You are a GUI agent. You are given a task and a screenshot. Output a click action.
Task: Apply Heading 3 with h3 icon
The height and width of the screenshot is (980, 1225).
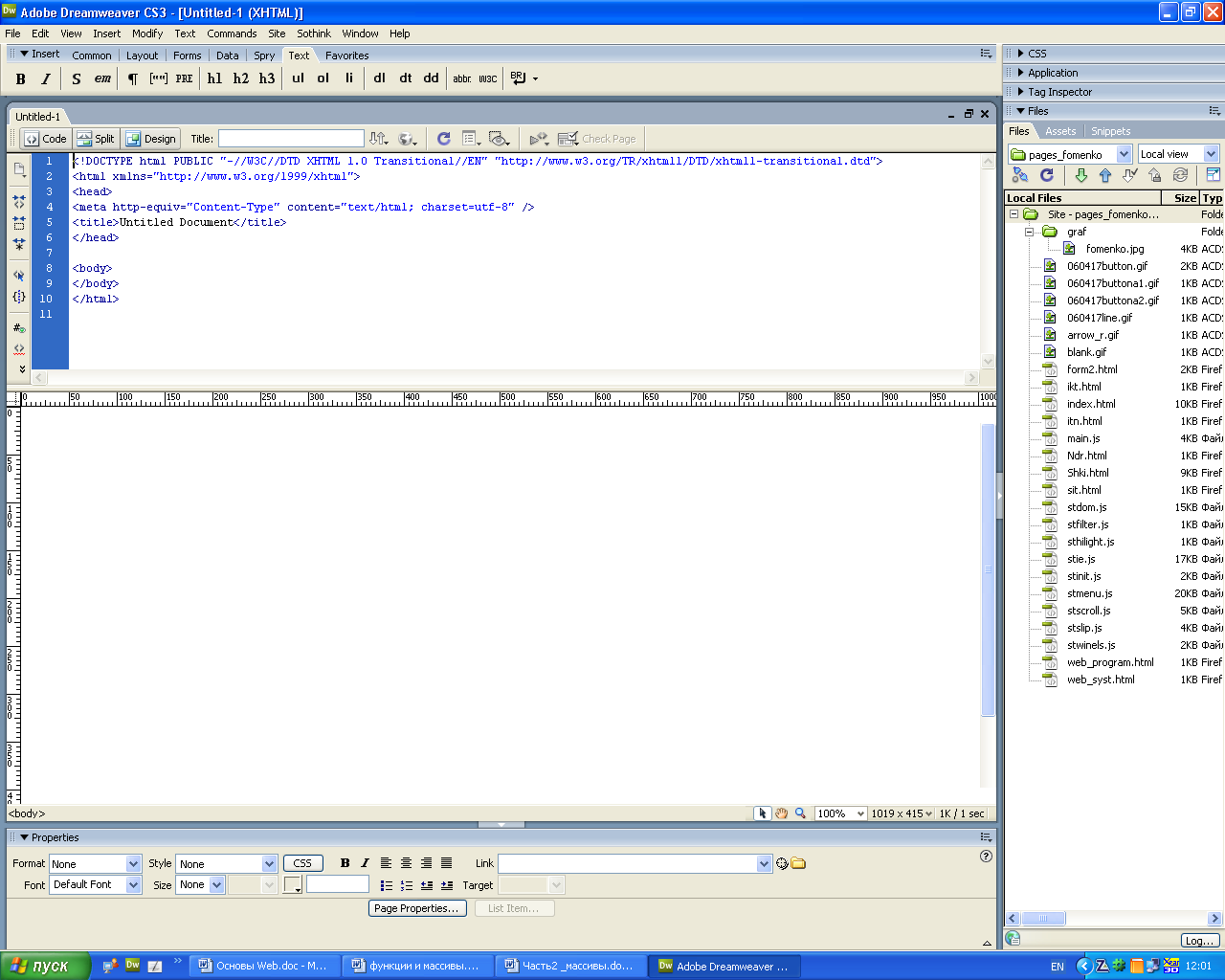tap(266, 78)
